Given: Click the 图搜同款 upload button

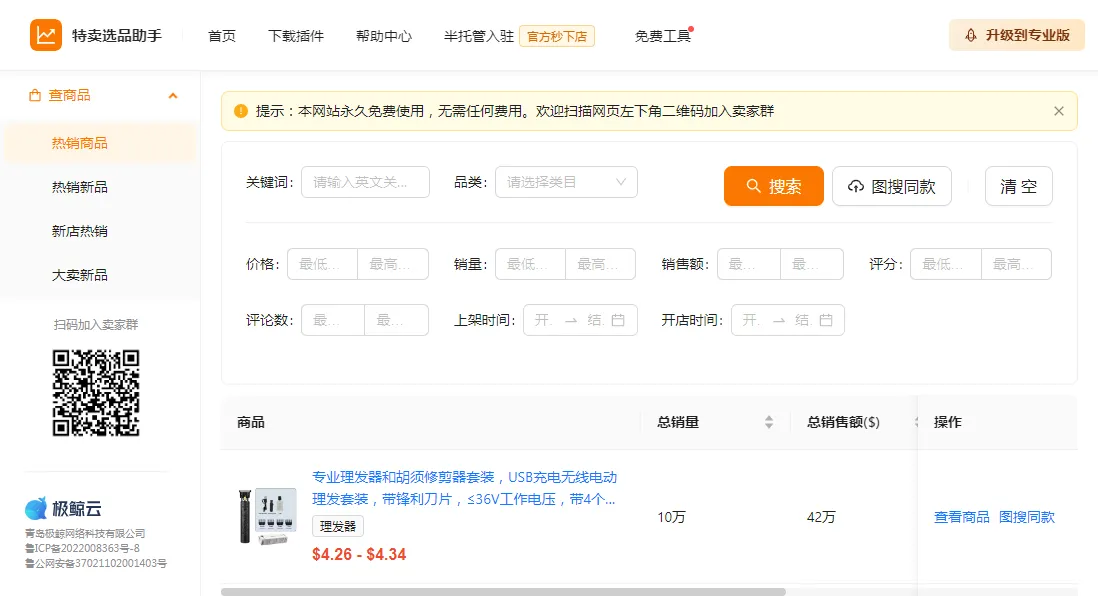Looking at the screenshot, I should click(x=891, y=186).
